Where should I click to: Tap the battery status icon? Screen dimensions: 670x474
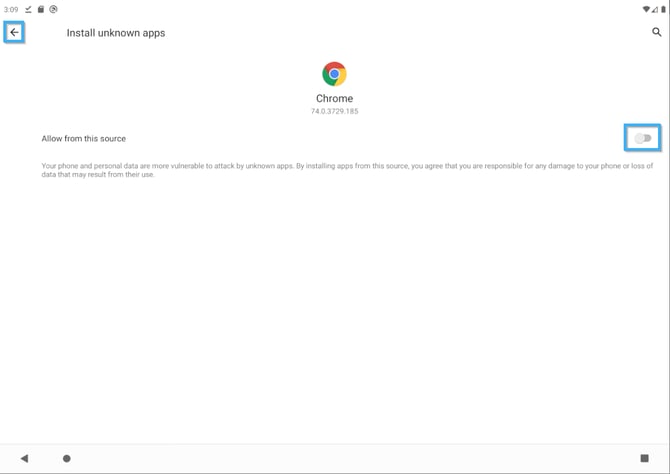coord(663,9)
